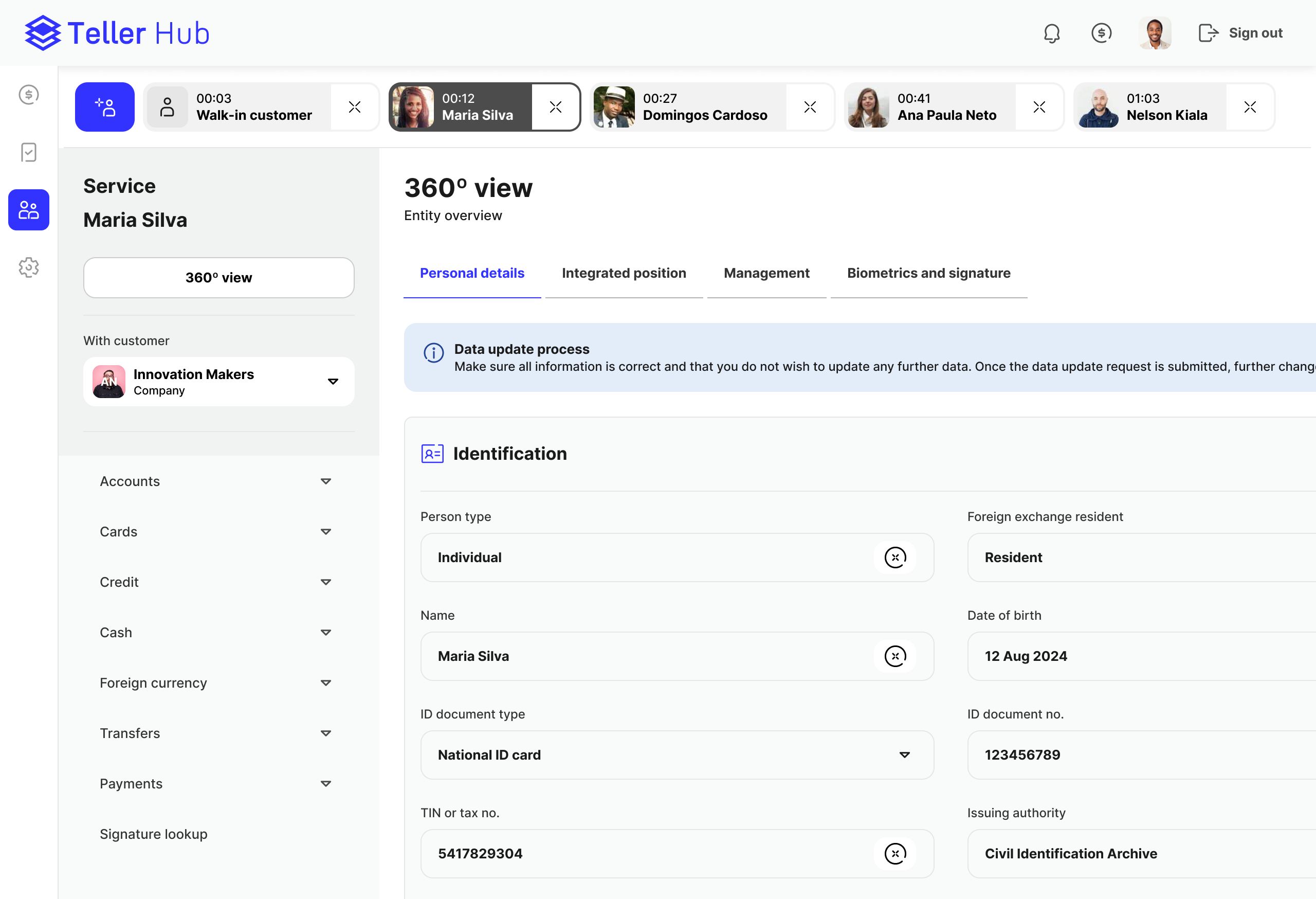Switch to the Integrated position tab
The width and height of the screenshot is (1316, 899).
pos(624,273)
